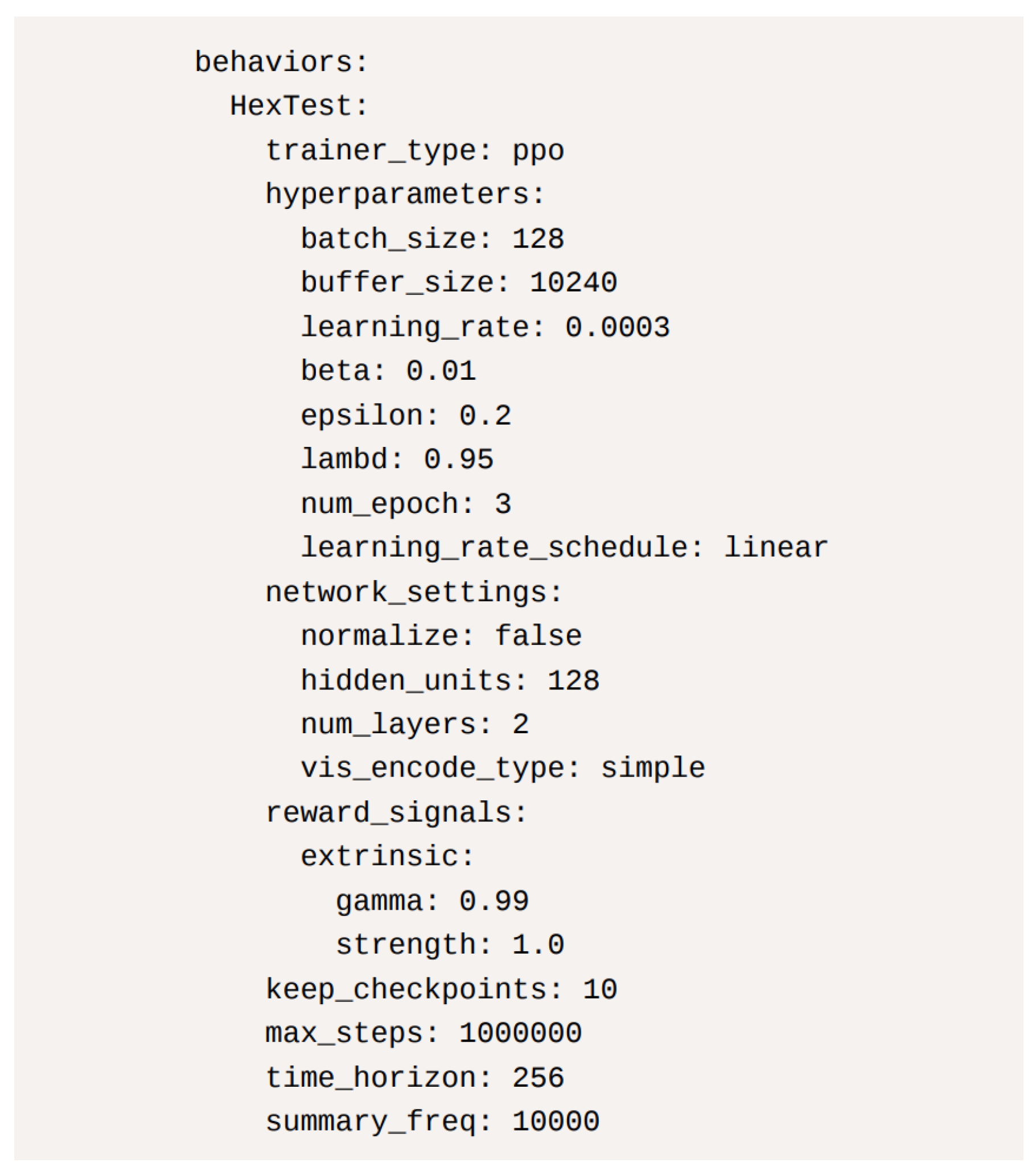Click the 'keep_checkpoints: 10' line
Image resolution: width=1036 pixels, height=1175 pixels.
click(441, 990)
